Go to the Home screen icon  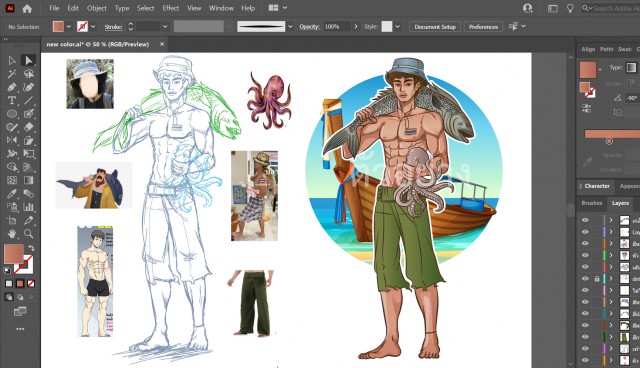[27, 8]
